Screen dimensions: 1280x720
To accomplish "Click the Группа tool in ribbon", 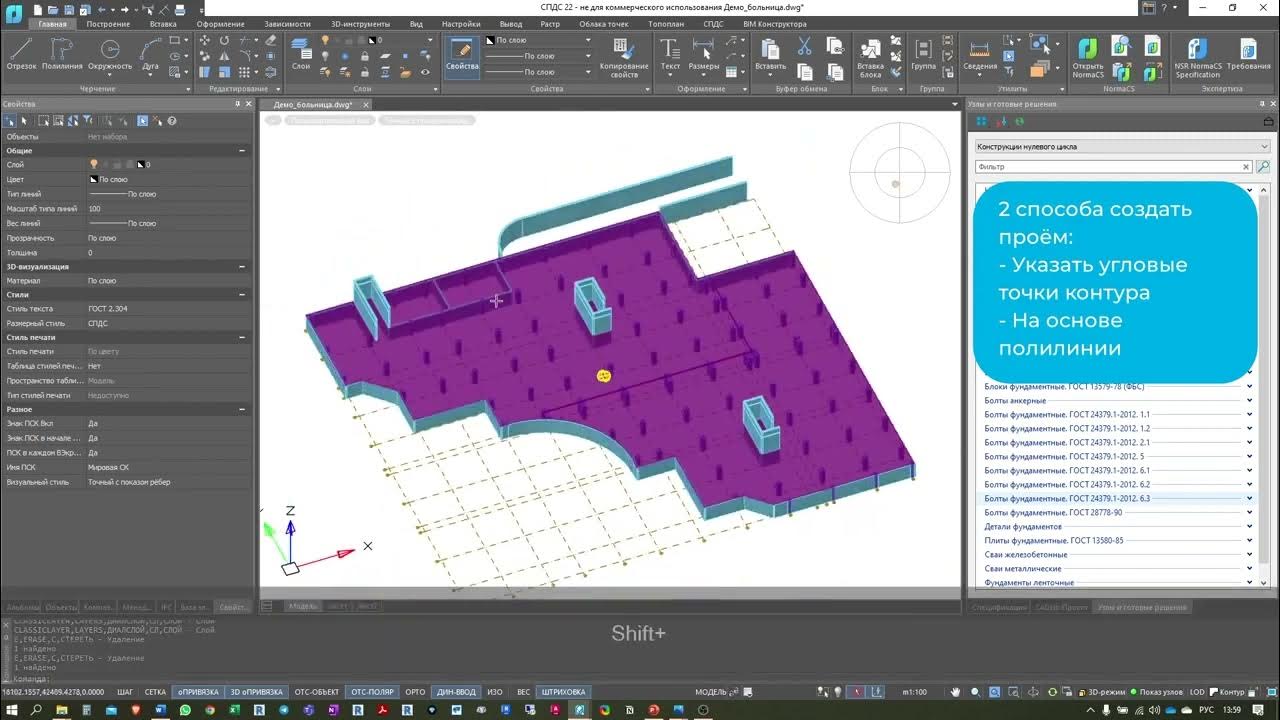I will click(x=923, y=55).
